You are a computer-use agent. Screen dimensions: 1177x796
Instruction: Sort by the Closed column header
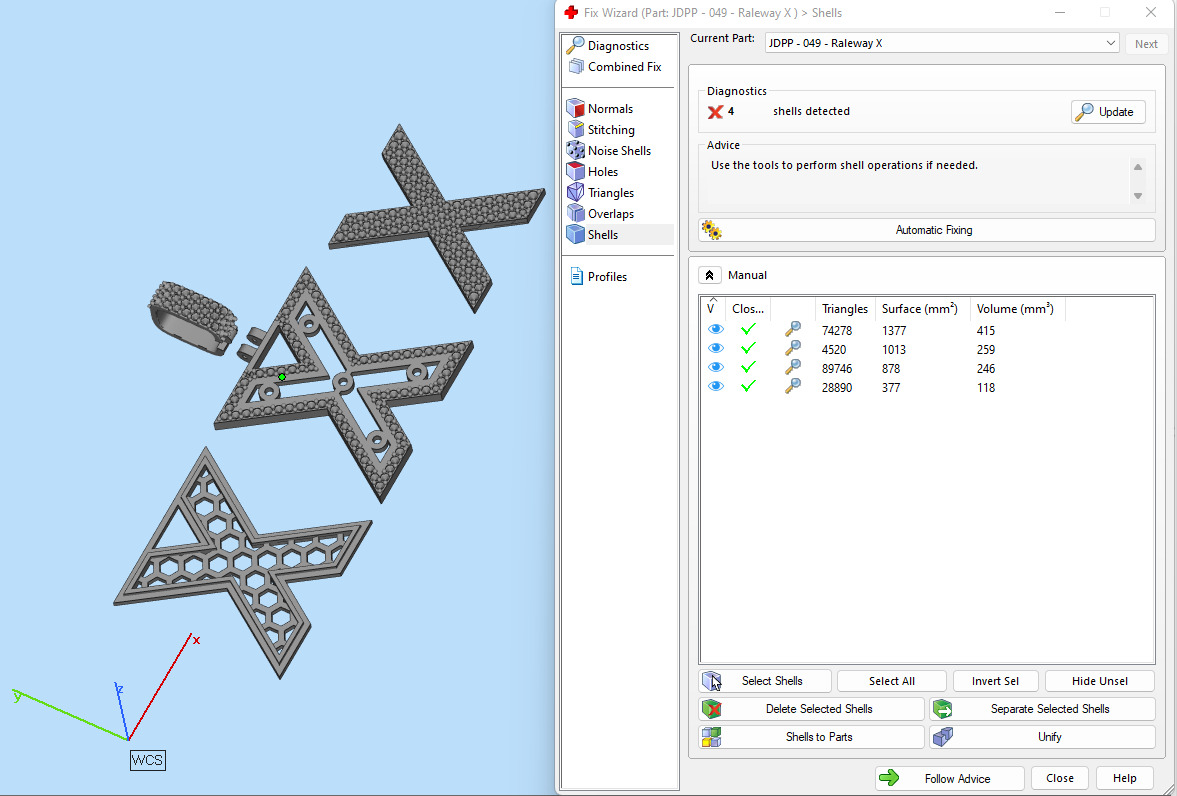click(x=748, y=309)
